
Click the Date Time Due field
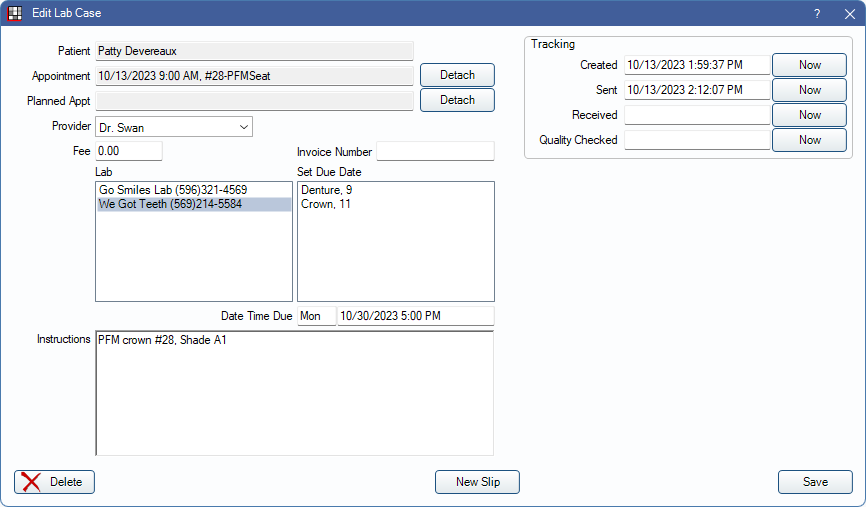tap(415, 316)
